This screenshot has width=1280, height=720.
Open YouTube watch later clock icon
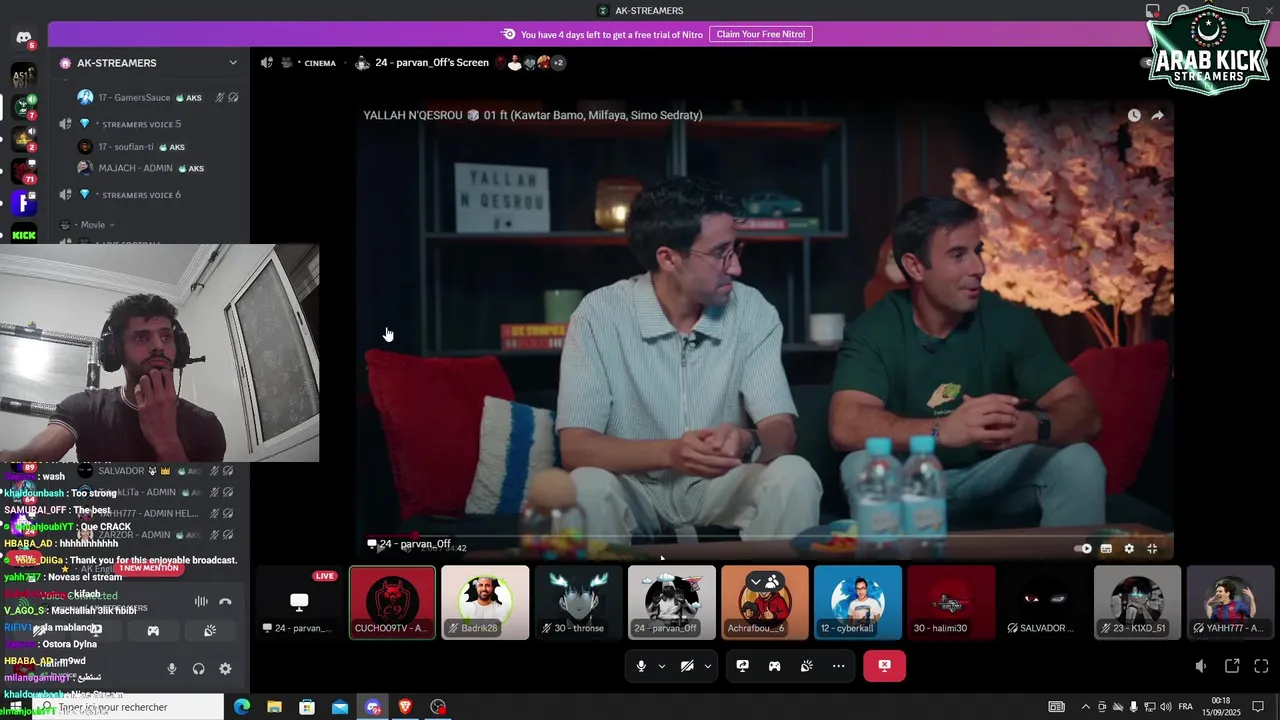[1134, 115]
